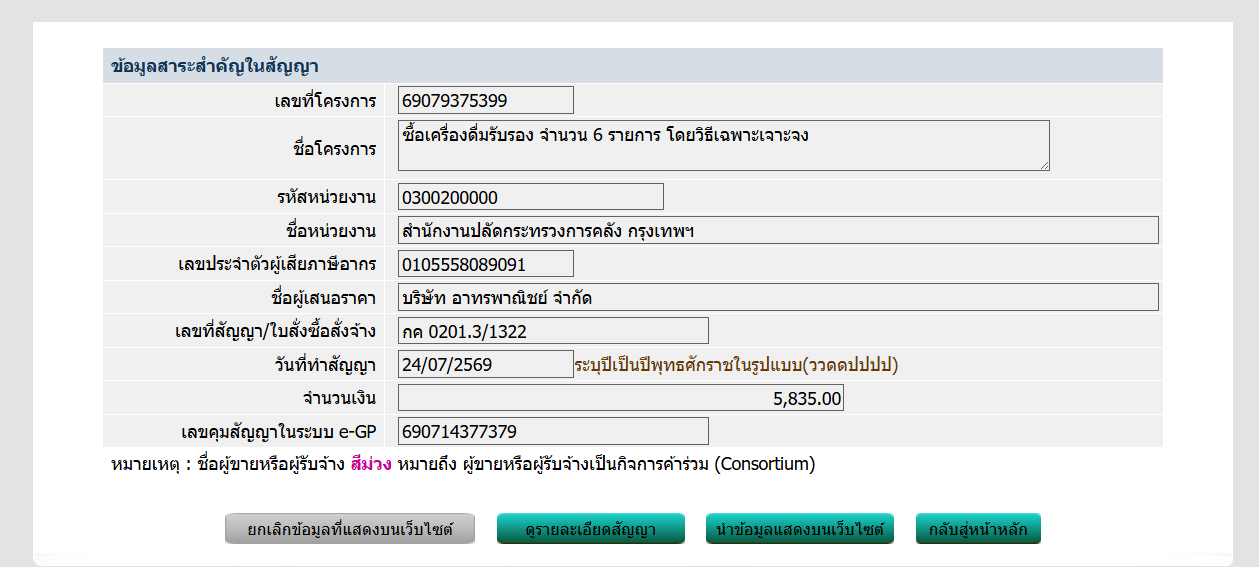Click the date format hint text
Viewport: 1259px width, 567px height.
pyautogui.click(x=736, y=365)
